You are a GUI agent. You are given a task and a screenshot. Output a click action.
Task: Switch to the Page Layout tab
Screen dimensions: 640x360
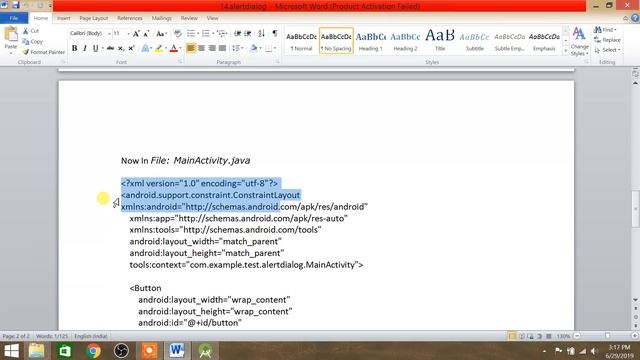[93, 18]
